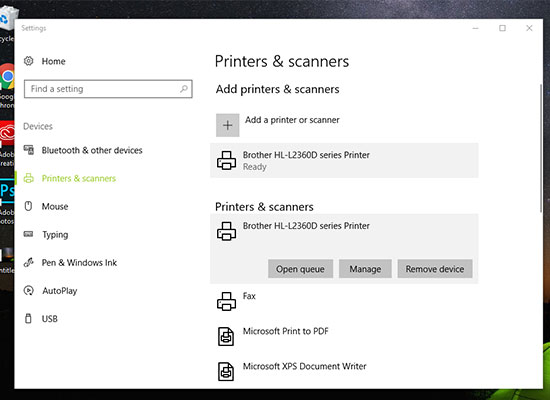This screenshot has width=550, height=400.
Task: Click Add a printer or scanner
Action: click(x=292, y=120)
